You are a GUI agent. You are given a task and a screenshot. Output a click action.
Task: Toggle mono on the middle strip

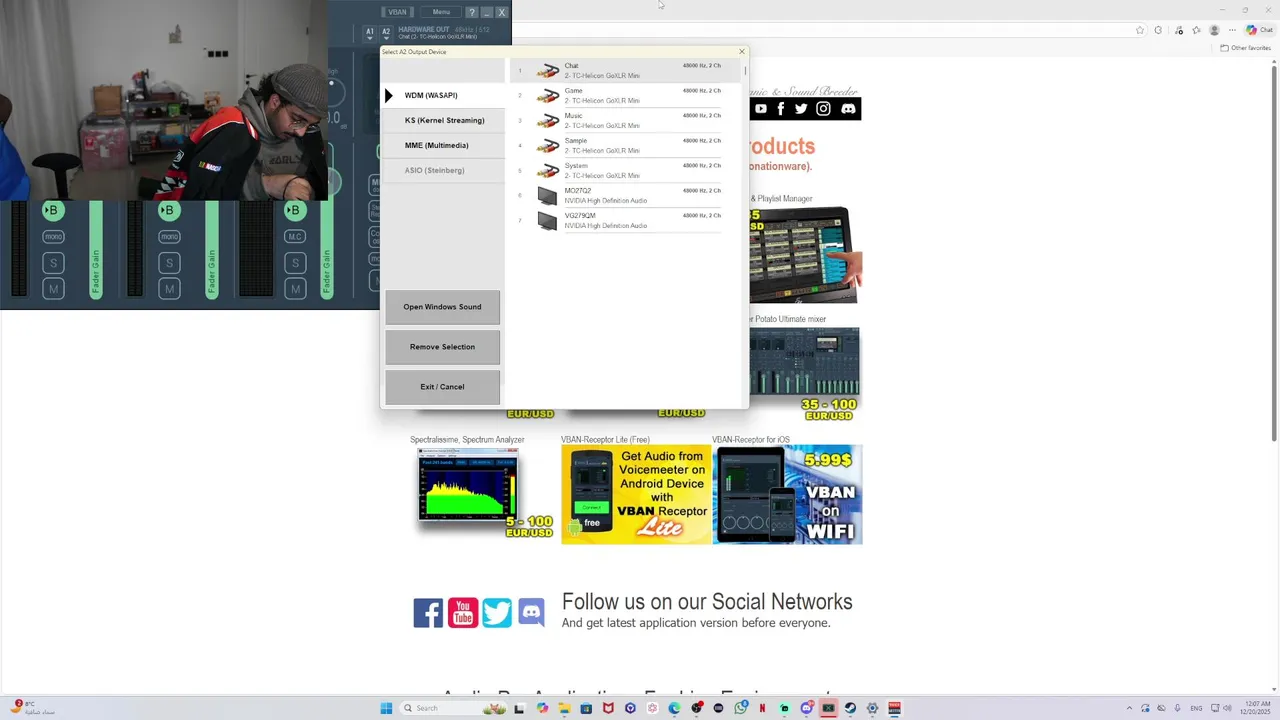[x=169, y=237]
